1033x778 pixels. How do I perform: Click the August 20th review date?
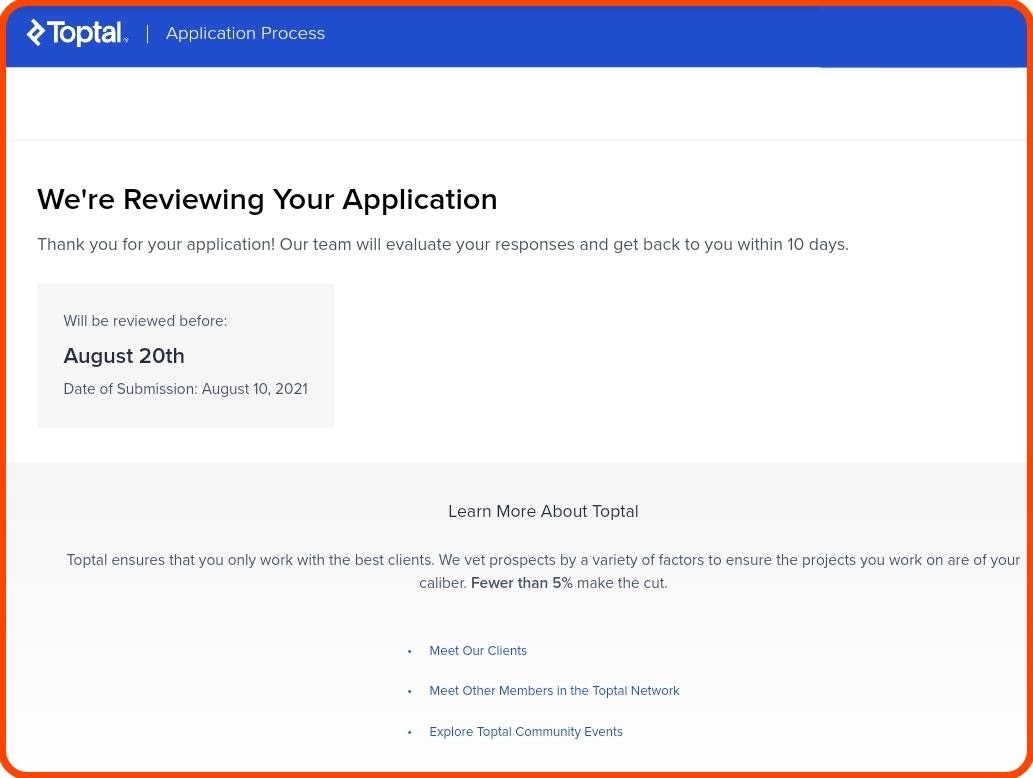124,356
